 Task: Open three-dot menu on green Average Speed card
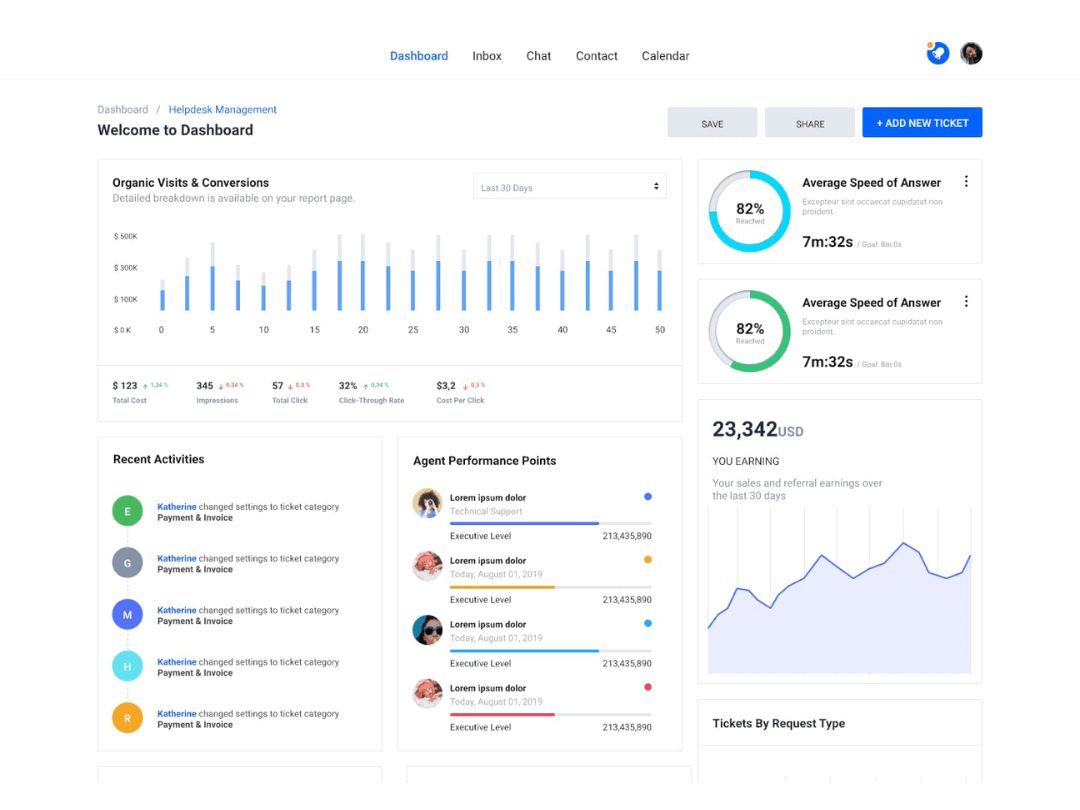pyautogui.click(x=966, y=301)
